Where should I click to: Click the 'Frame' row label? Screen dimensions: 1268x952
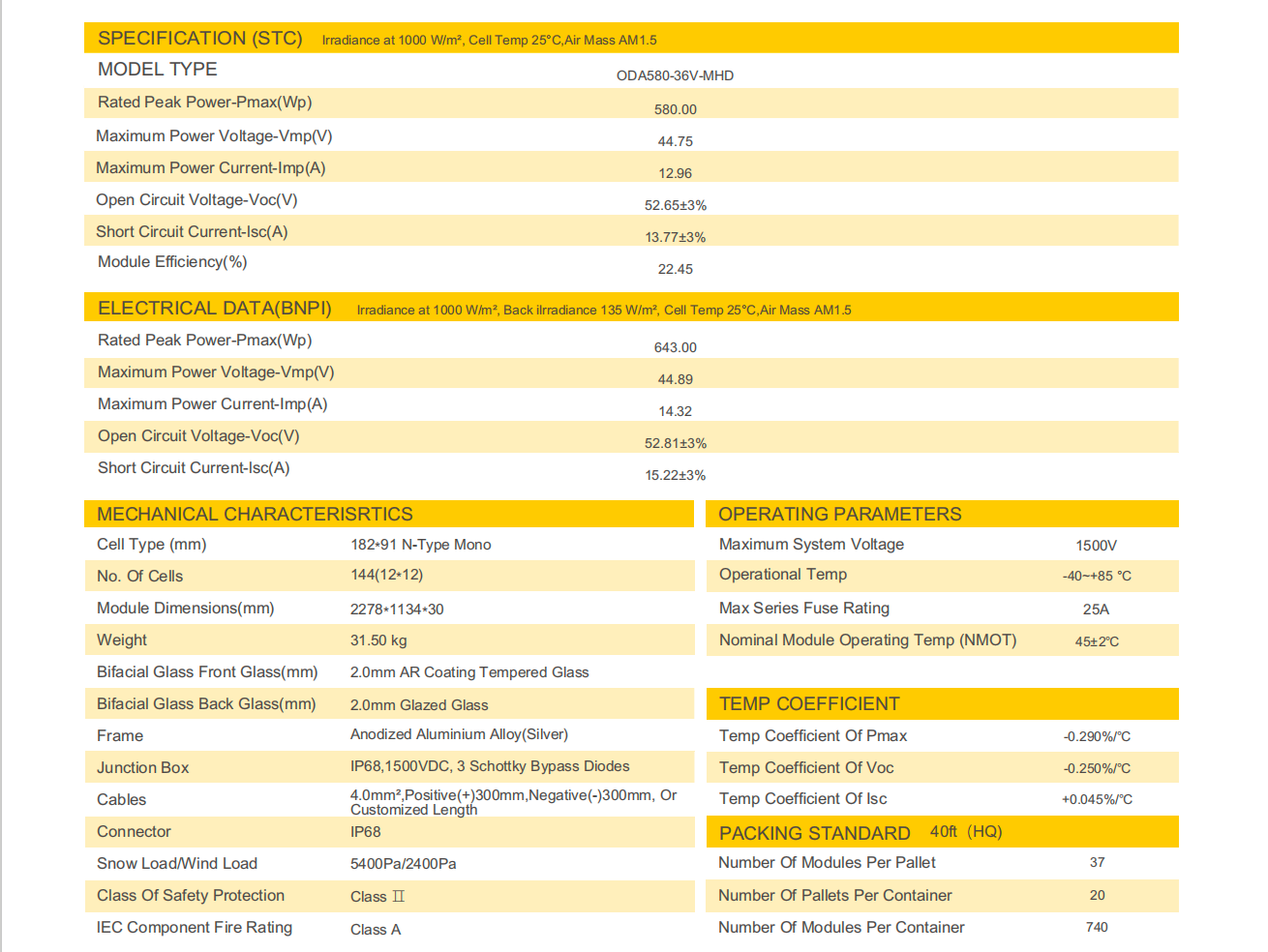click(120, 736)
